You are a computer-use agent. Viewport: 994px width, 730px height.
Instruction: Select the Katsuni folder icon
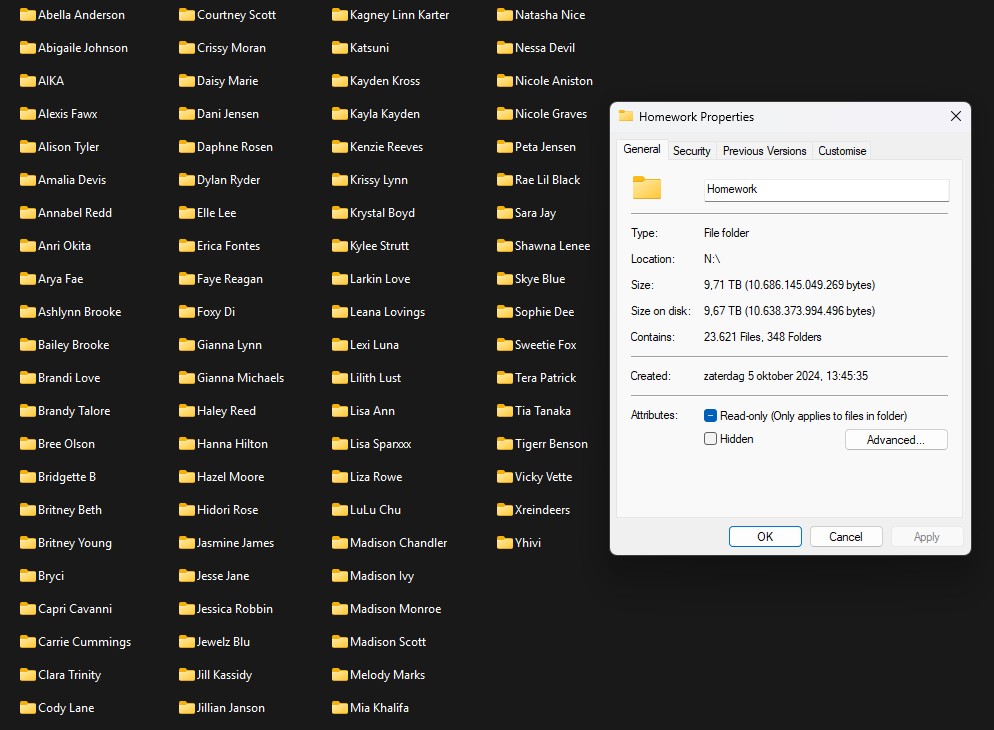pyautogui.click(x=340, y=48)
